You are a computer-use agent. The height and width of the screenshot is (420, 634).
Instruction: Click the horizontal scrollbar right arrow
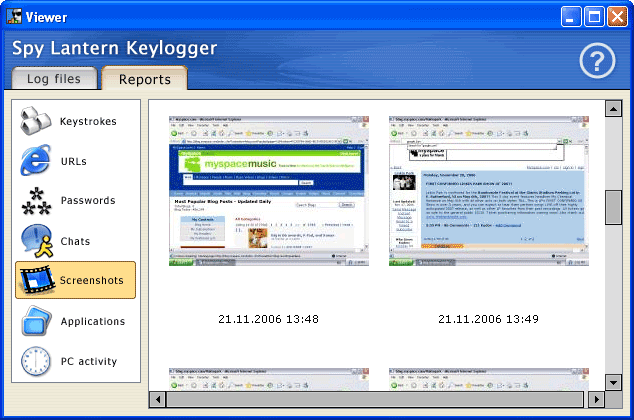pyautogui.click(x=596, y=399)
